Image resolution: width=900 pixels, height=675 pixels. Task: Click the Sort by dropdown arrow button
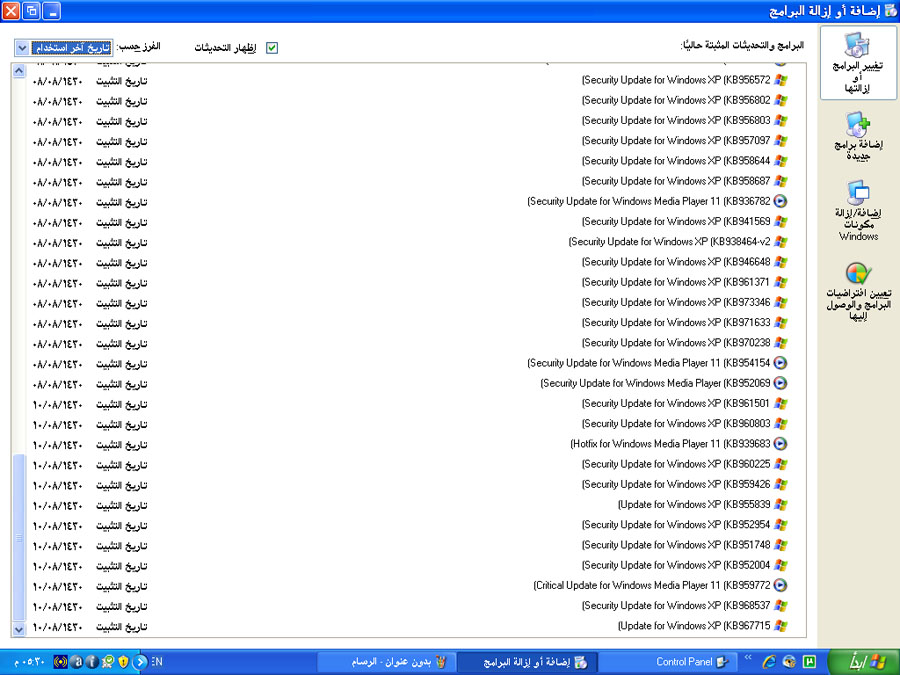coord(22,48)
